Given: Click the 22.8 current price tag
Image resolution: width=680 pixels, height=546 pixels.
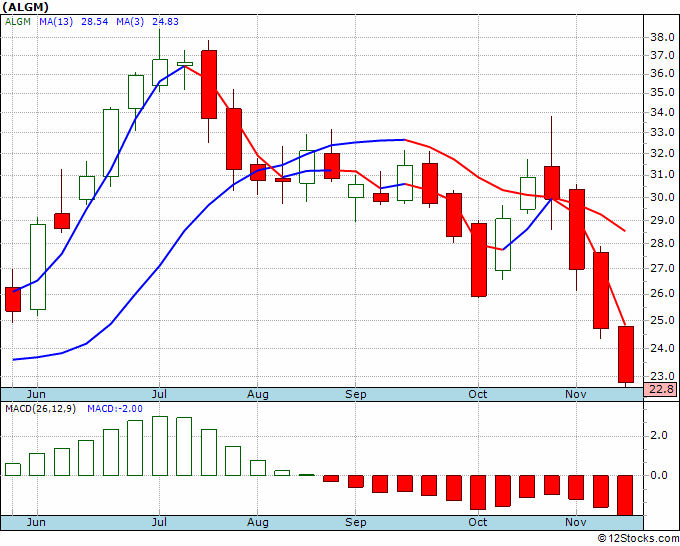Looking at the screenshot, I should tap(661, 389).
